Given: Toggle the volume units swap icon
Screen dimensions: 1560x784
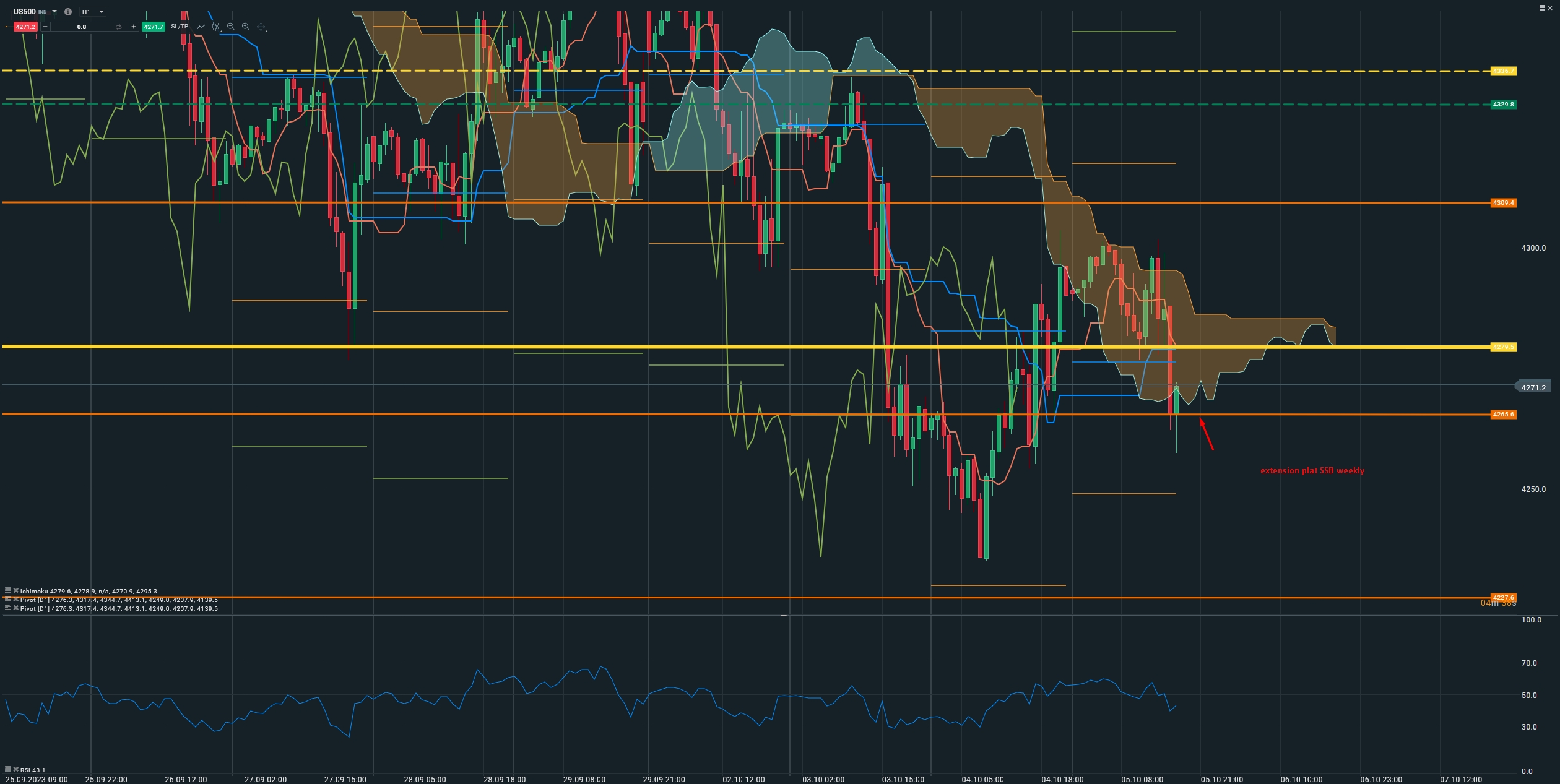Looking at the screenshot, I should pos(118,27).
